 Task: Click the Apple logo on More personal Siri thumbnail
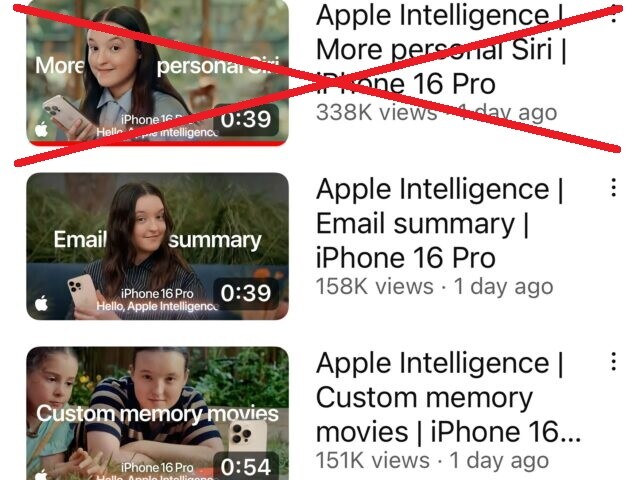41,129
